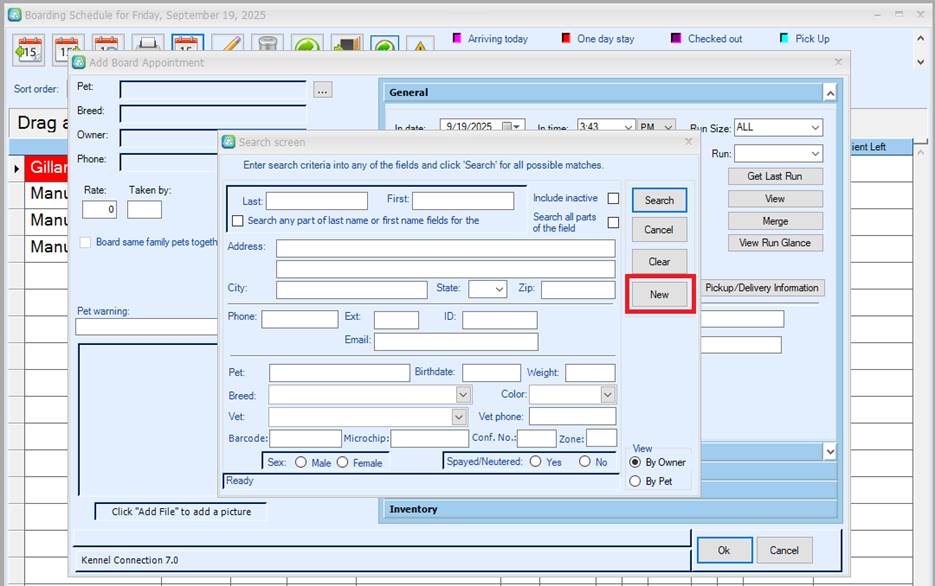Click the door check-out icon in toolbar
935x586 pixels.
coord(346,47)
